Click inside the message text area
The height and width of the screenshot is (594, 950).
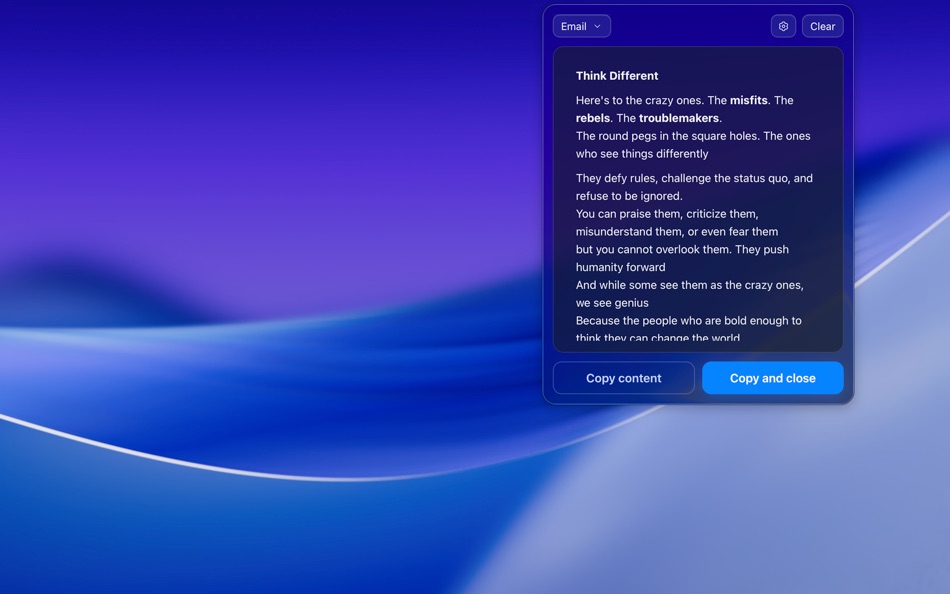click(x=697, y=200)
